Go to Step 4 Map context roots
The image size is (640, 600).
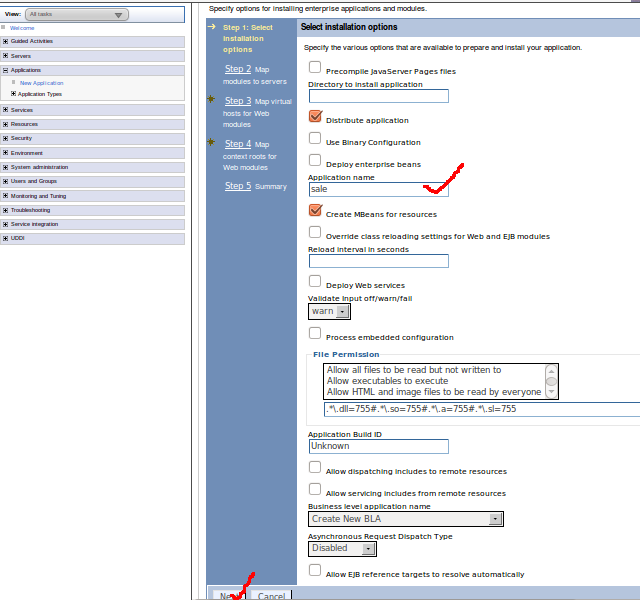[238, 144]
